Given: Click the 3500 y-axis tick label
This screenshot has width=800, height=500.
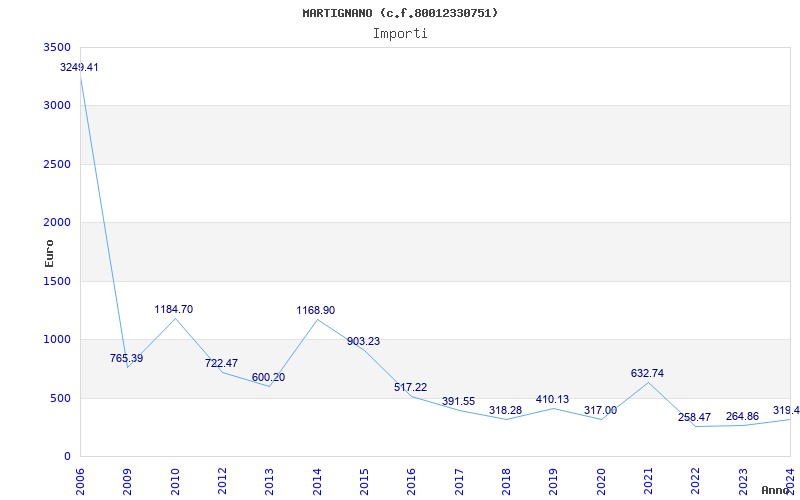Looking at the screenshot, I should point(57,47).
